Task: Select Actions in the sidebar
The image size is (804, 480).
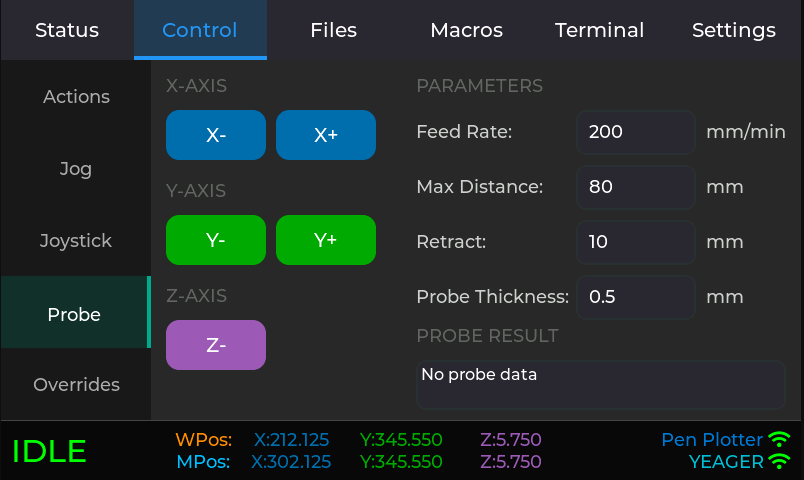Action: (x=76, y=97)
